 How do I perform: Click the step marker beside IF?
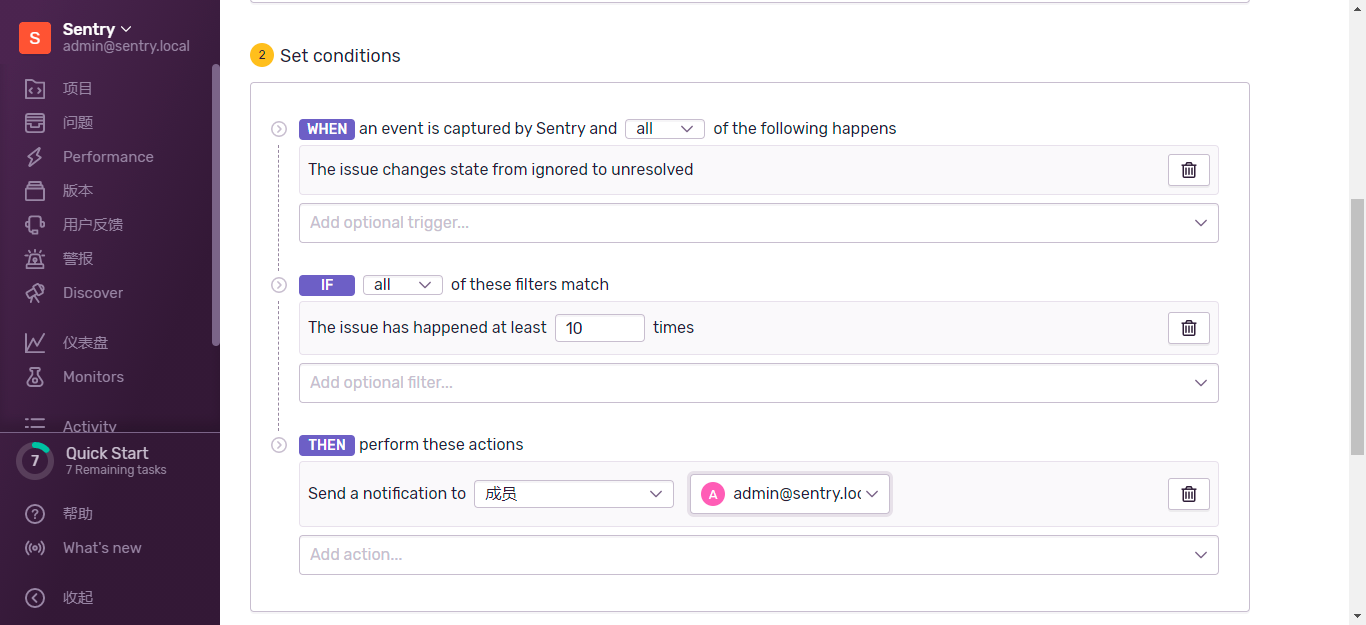click(279, 285)
